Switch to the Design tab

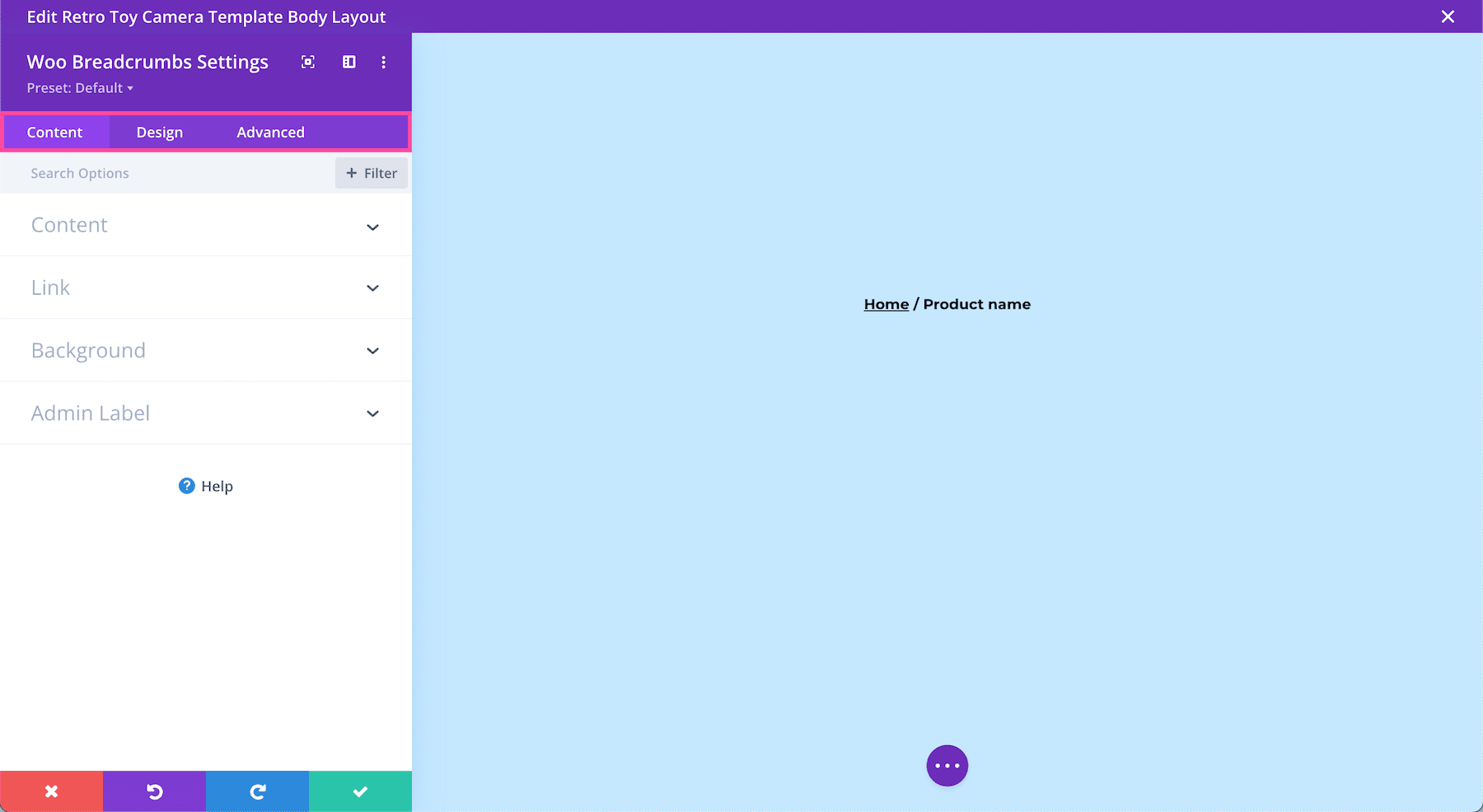tap(159, 132)
